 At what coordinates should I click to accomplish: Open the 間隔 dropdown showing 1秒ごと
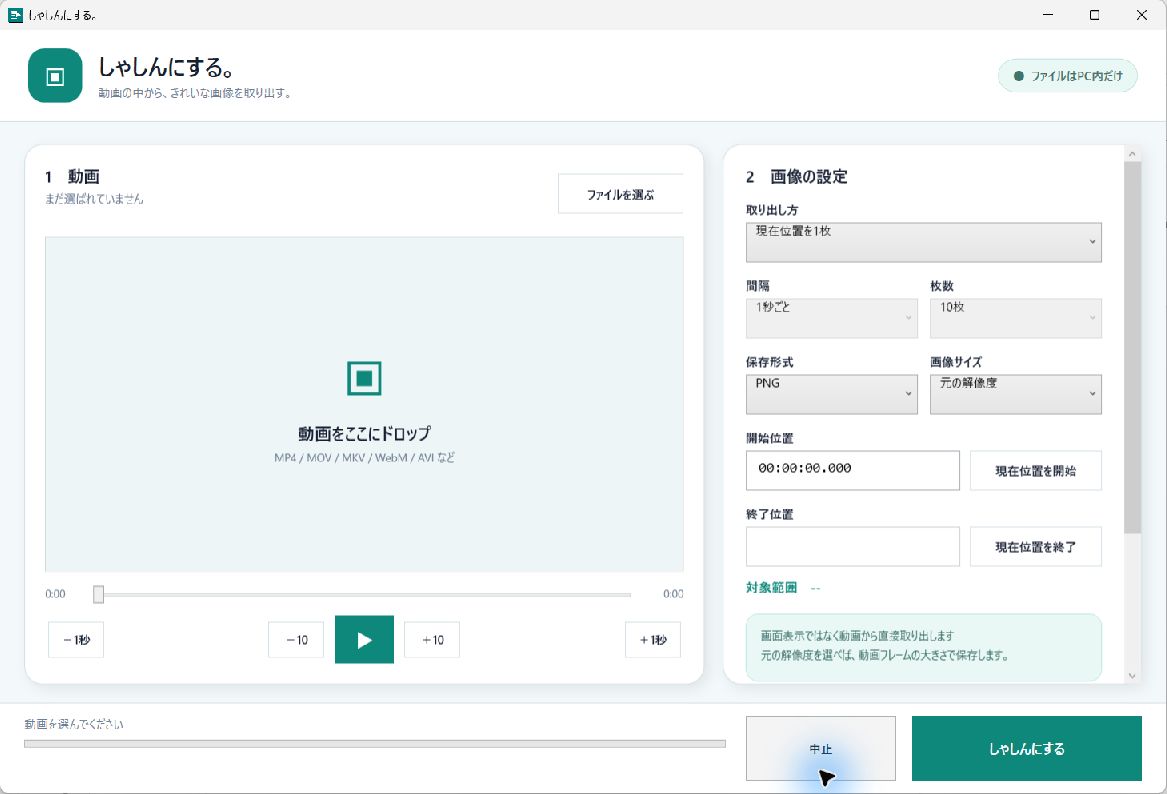coord(831,318)
